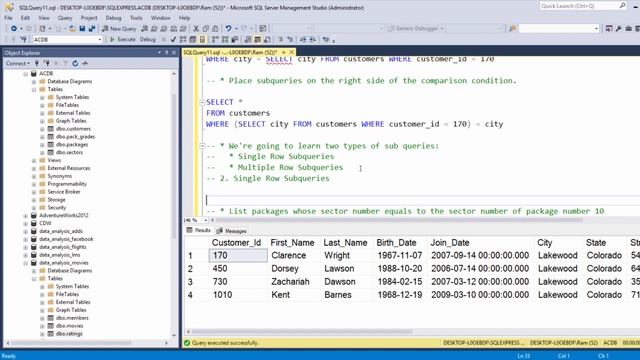
Task: Select the Results tab
Action: click(x=199, y=231)
